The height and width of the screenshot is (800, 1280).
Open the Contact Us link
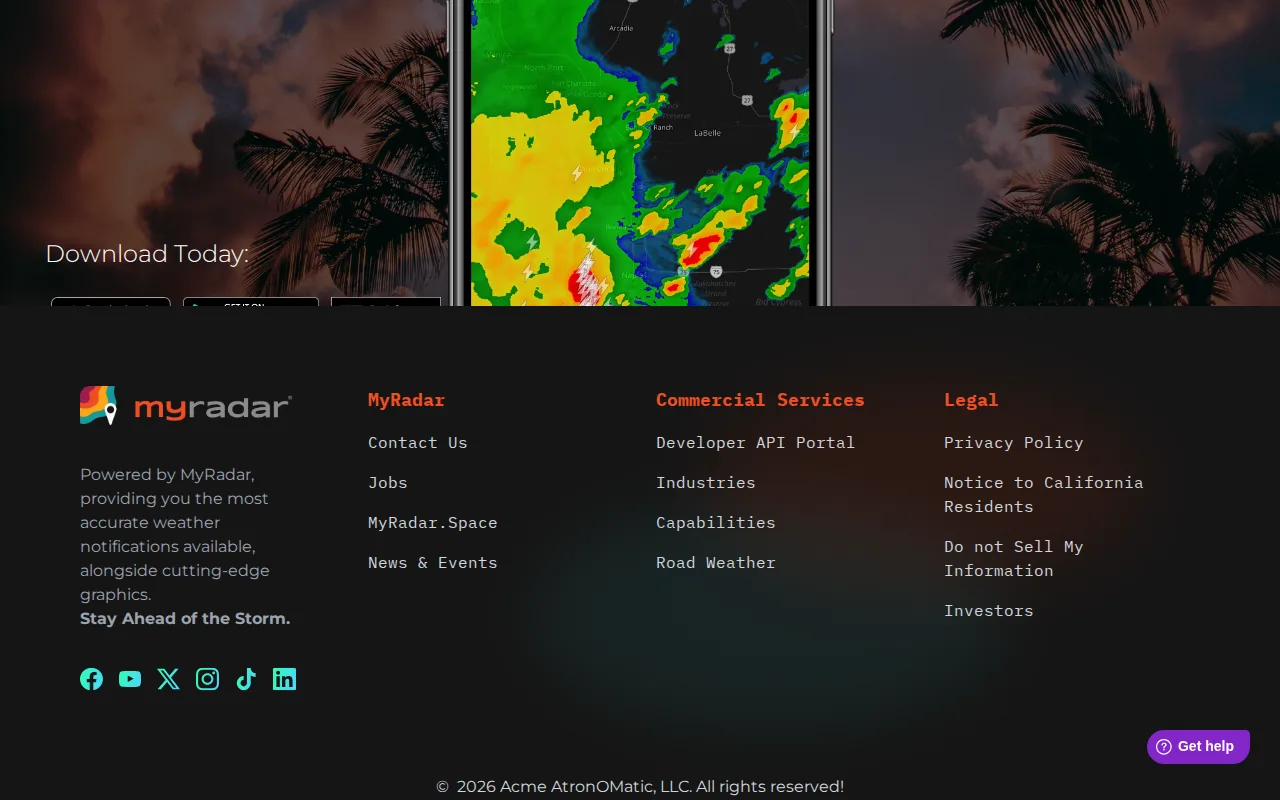click(x=417, y=442)
